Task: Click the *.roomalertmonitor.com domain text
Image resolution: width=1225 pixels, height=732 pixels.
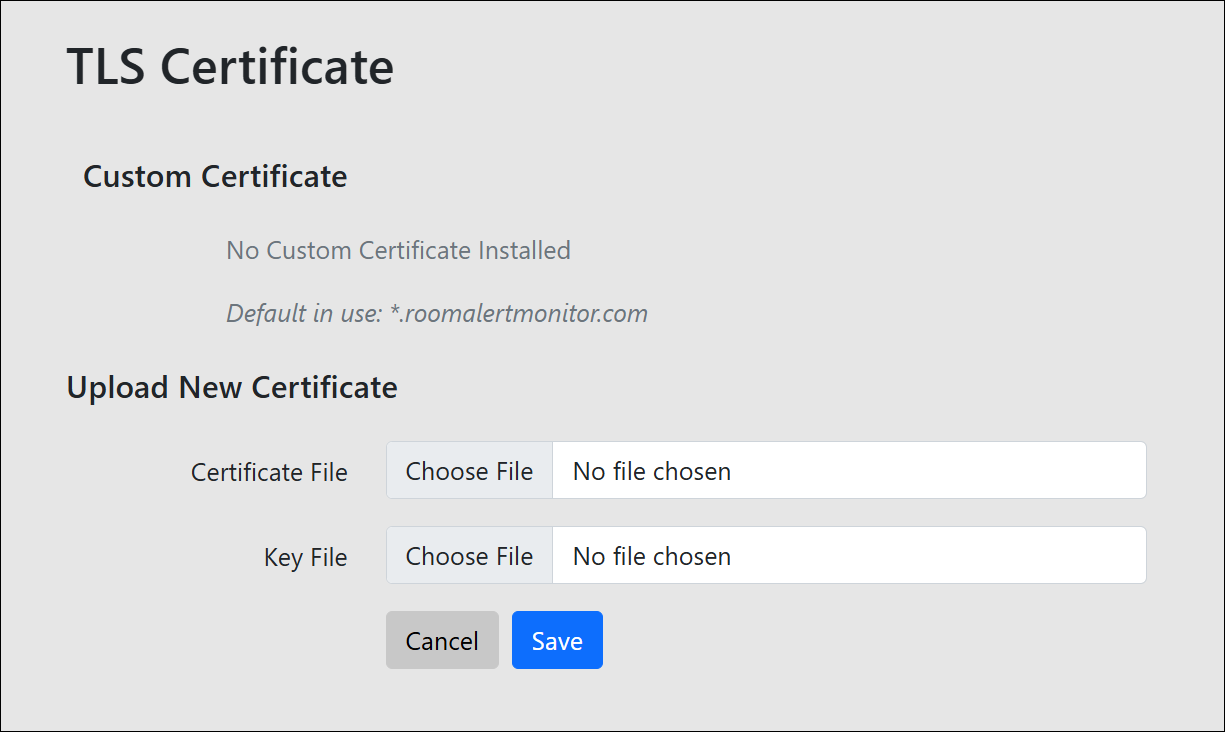Action: click(518, 313)
